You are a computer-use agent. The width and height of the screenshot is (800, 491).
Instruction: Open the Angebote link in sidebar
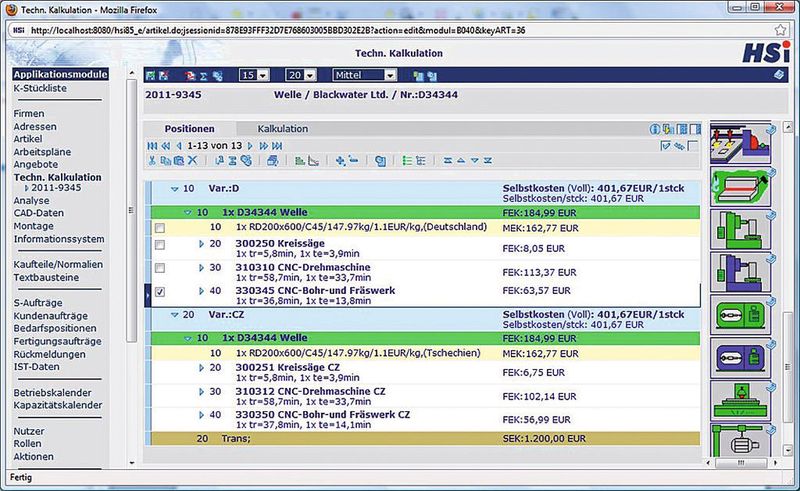(x=36, y=164)
